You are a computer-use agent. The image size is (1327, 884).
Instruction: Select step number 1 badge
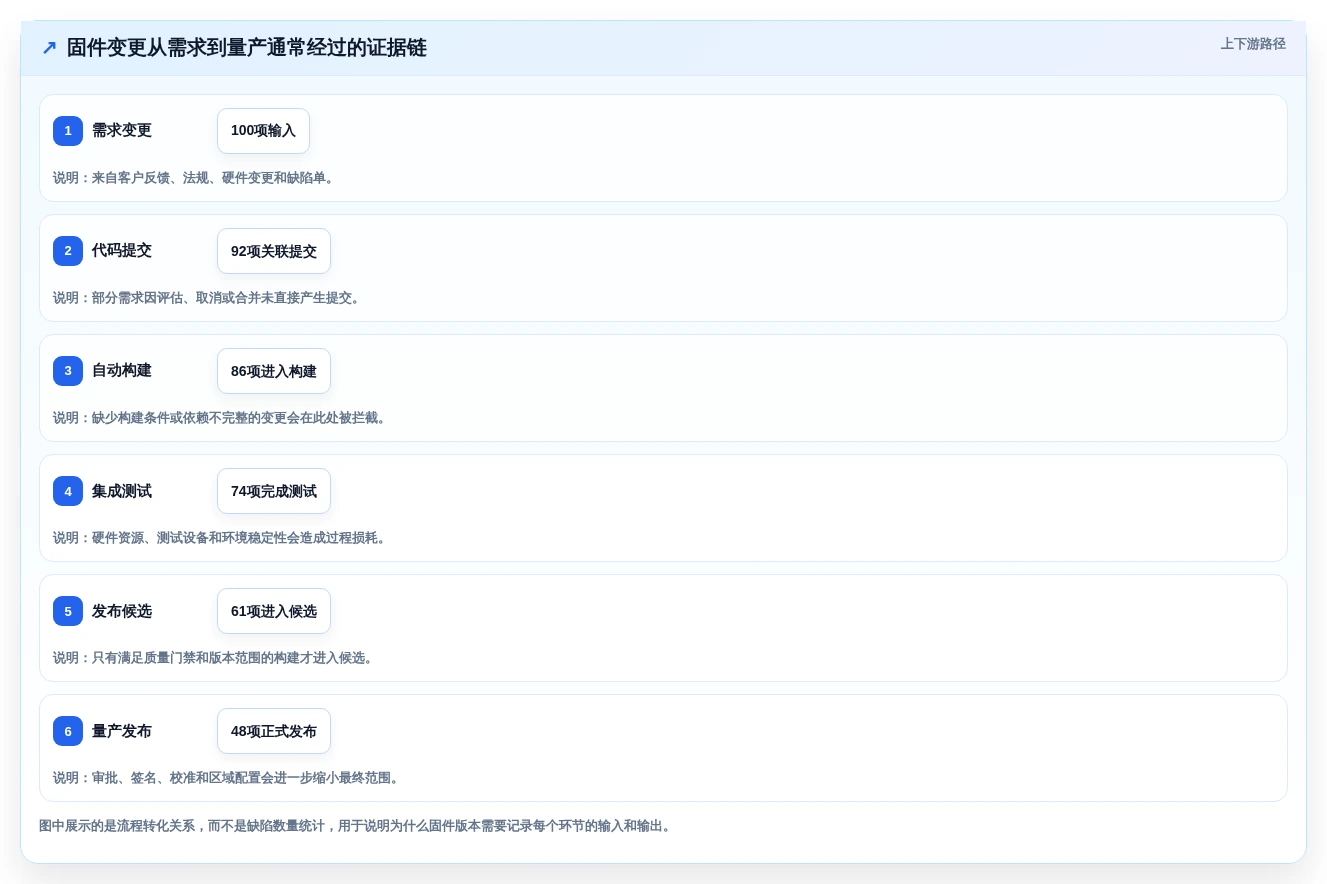pos(68,131)
